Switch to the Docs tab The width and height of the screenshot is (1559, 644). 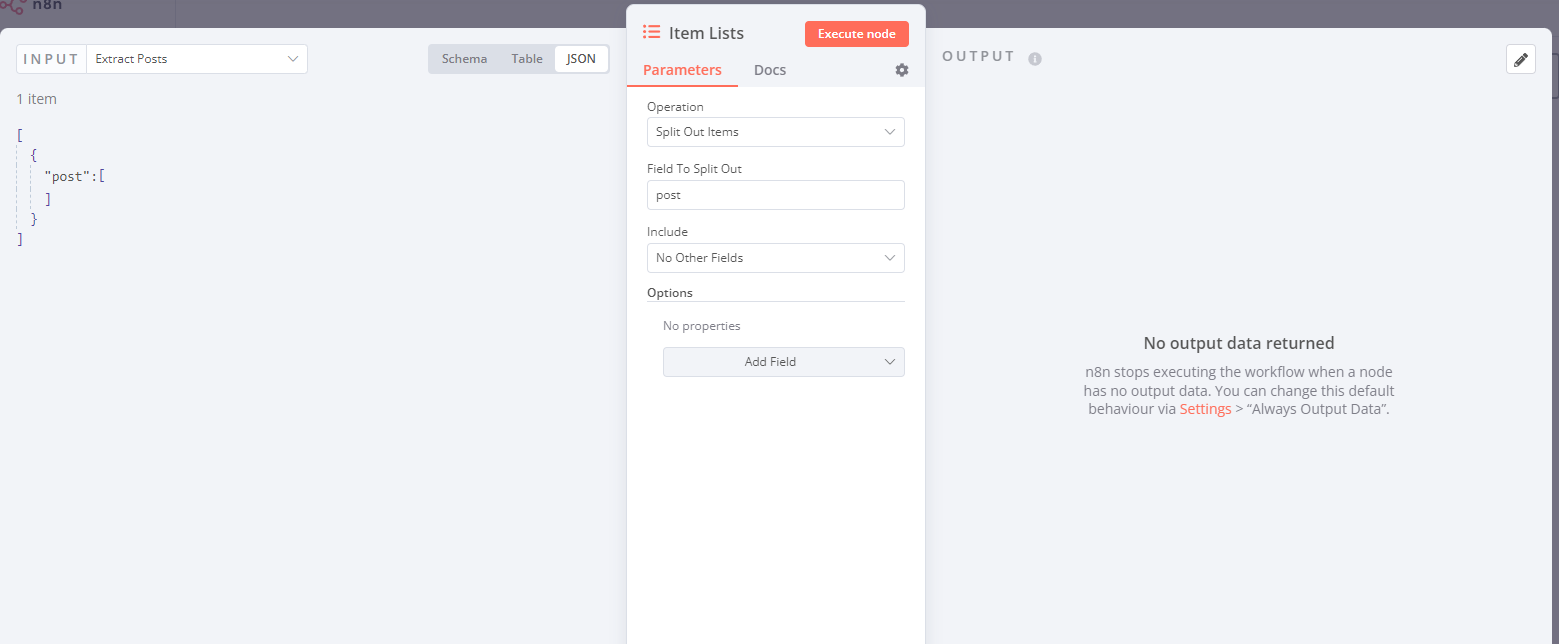769,70
